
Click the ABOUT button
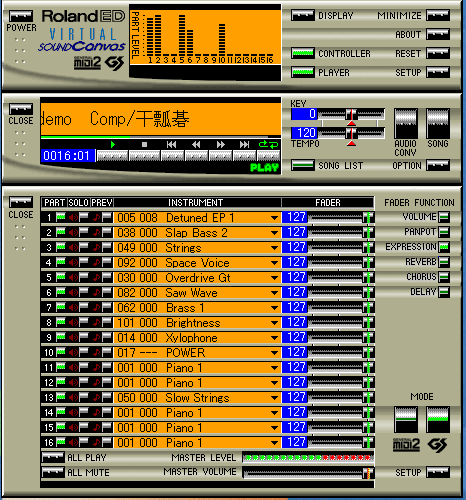[438, 34]
